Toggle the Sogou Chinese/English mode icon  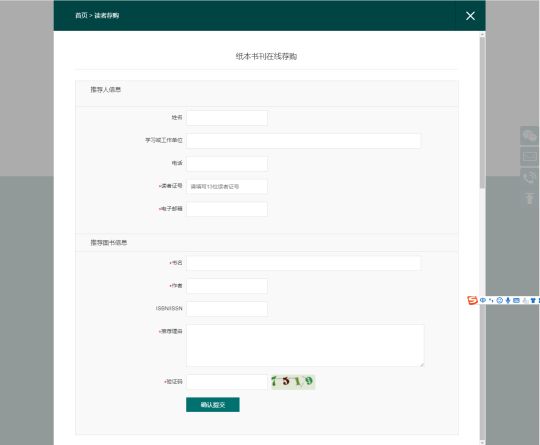483,300
